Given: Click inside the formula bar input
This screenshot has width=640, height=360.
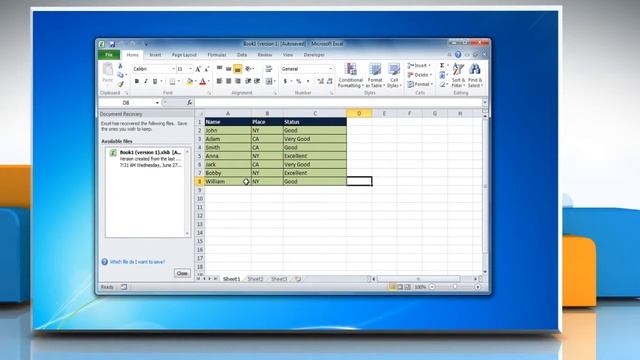Looking at the screenshot, I should pyautogui.click(x=338, y=103).
